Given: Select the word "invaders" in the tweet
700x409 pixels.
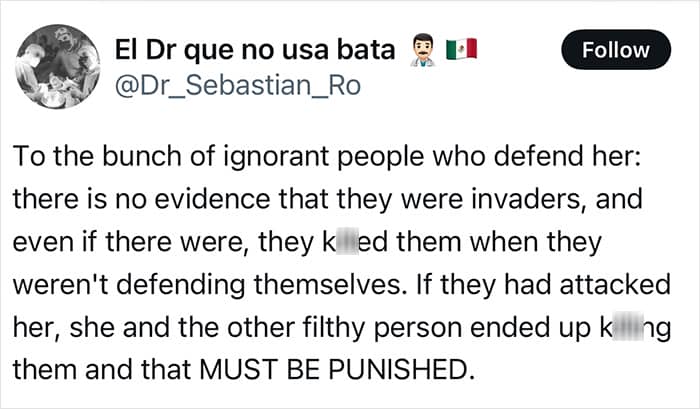Looking at the screenshot, I should point(529,199).
